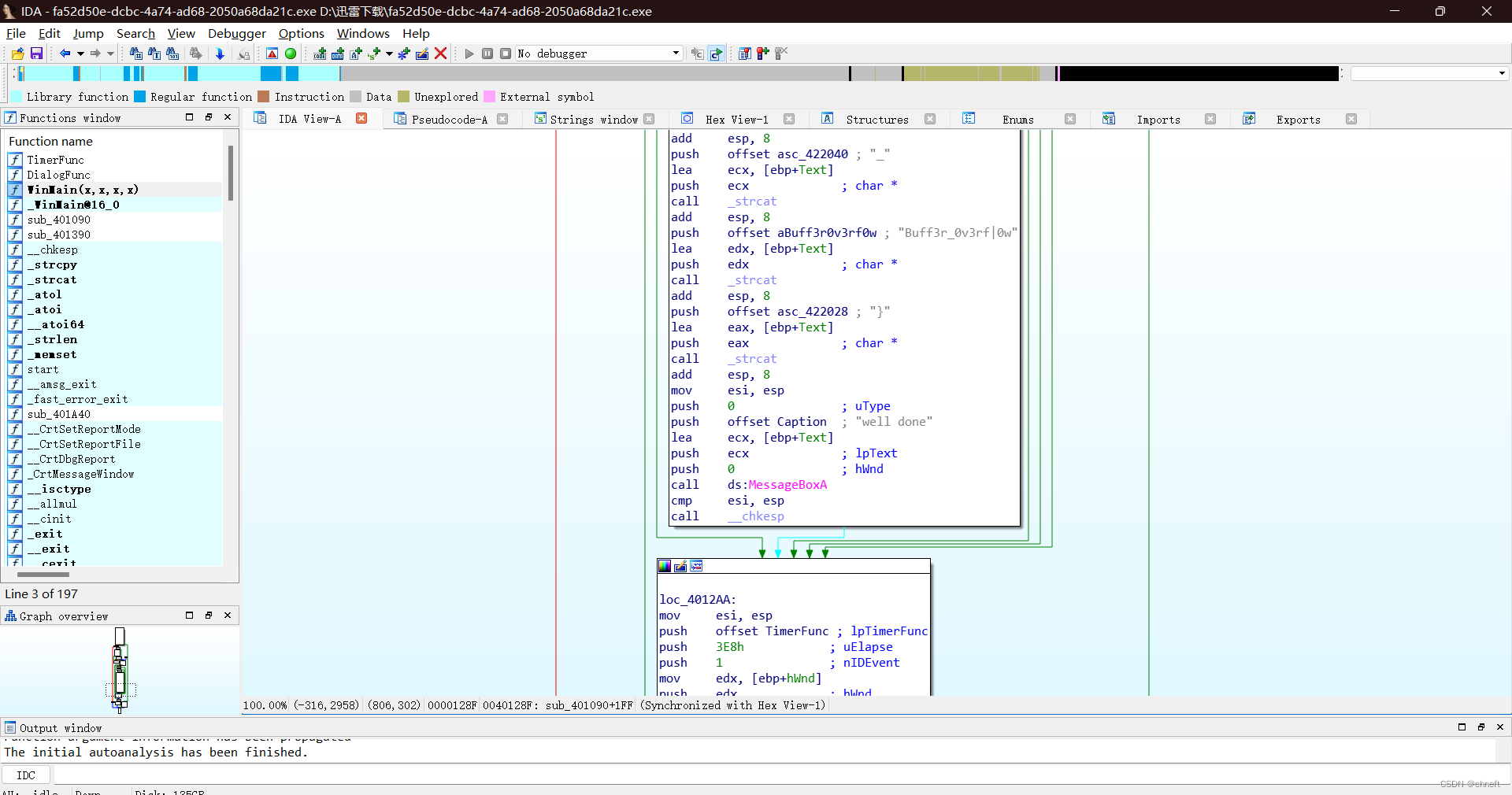Open the back-jump history dropdown arrow

click(x=80, y=54)
